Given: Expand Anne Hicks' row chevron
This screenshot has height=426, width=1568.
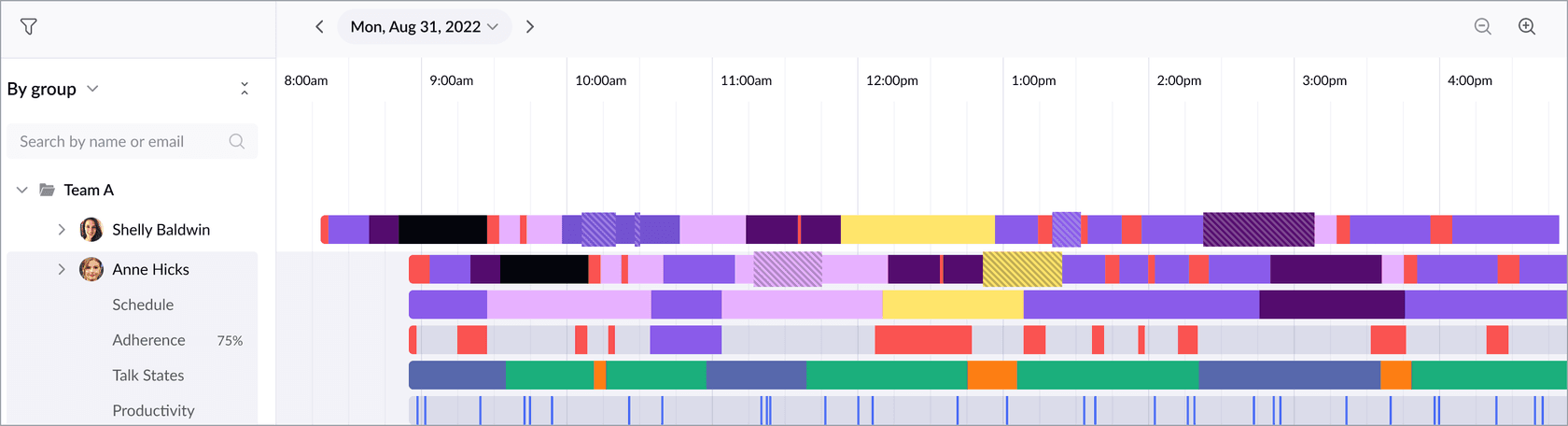Looking at the screenshot, I should 62,269.
